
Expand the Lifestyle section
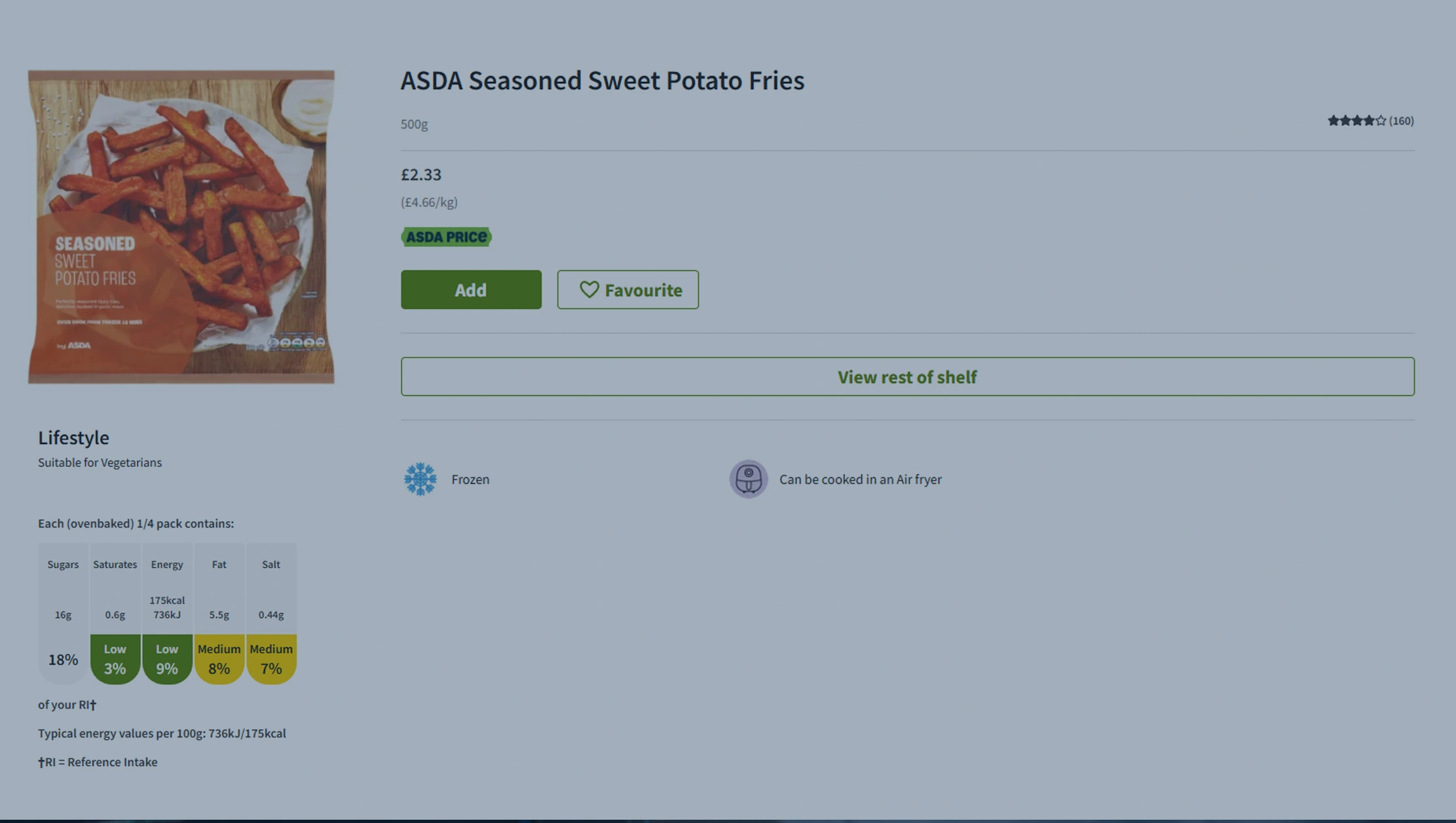(73, 437)
